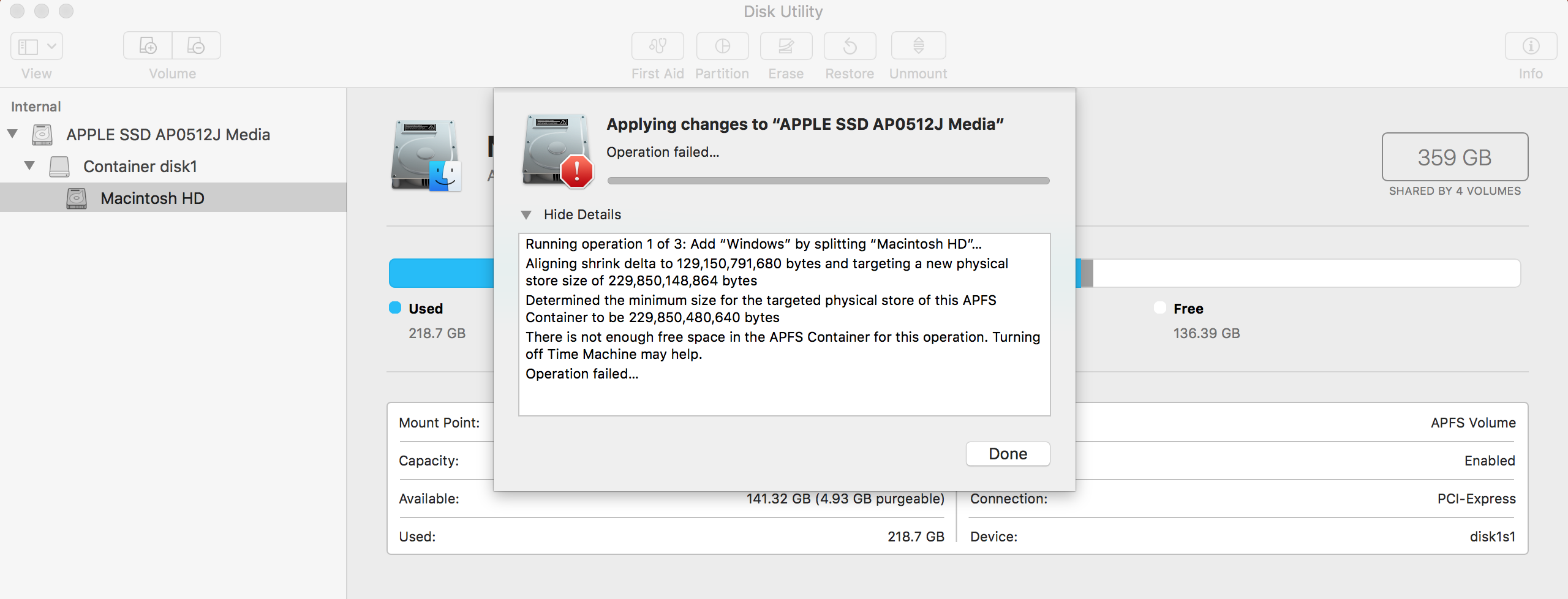The height and width of the screenshot is (599, 1568).
Task: Click the failed disk icon with red alert
Action: click(557, 151)
